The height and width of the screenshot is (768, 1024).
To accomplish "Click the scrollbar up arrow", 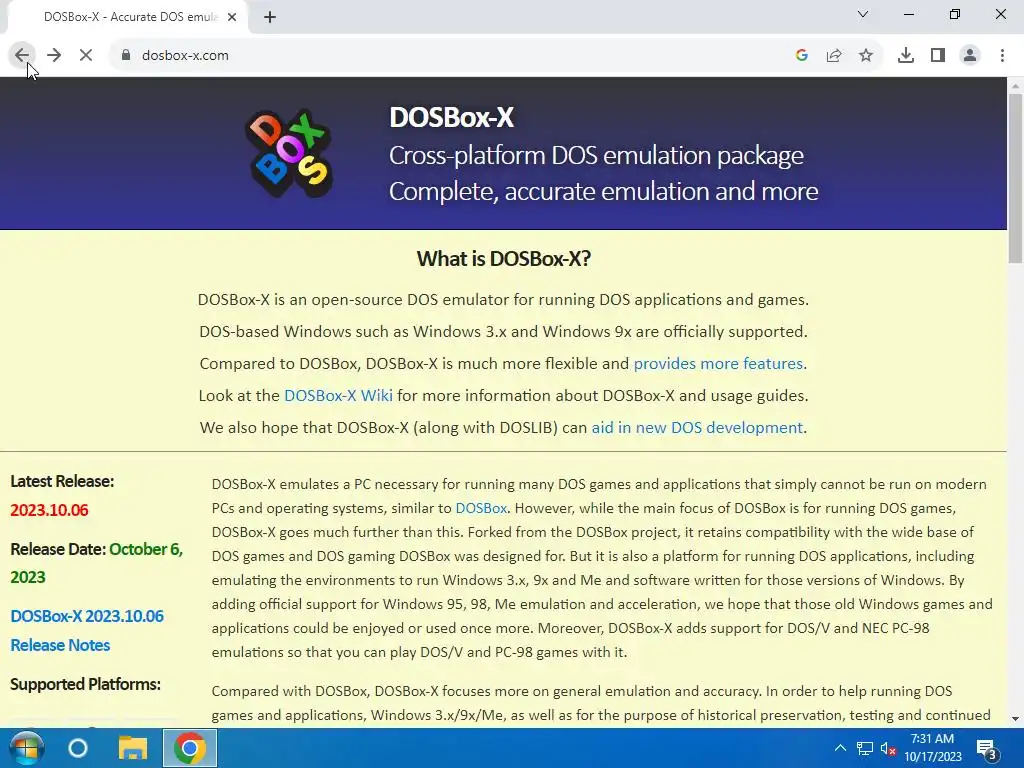I will coord(1016,86).
